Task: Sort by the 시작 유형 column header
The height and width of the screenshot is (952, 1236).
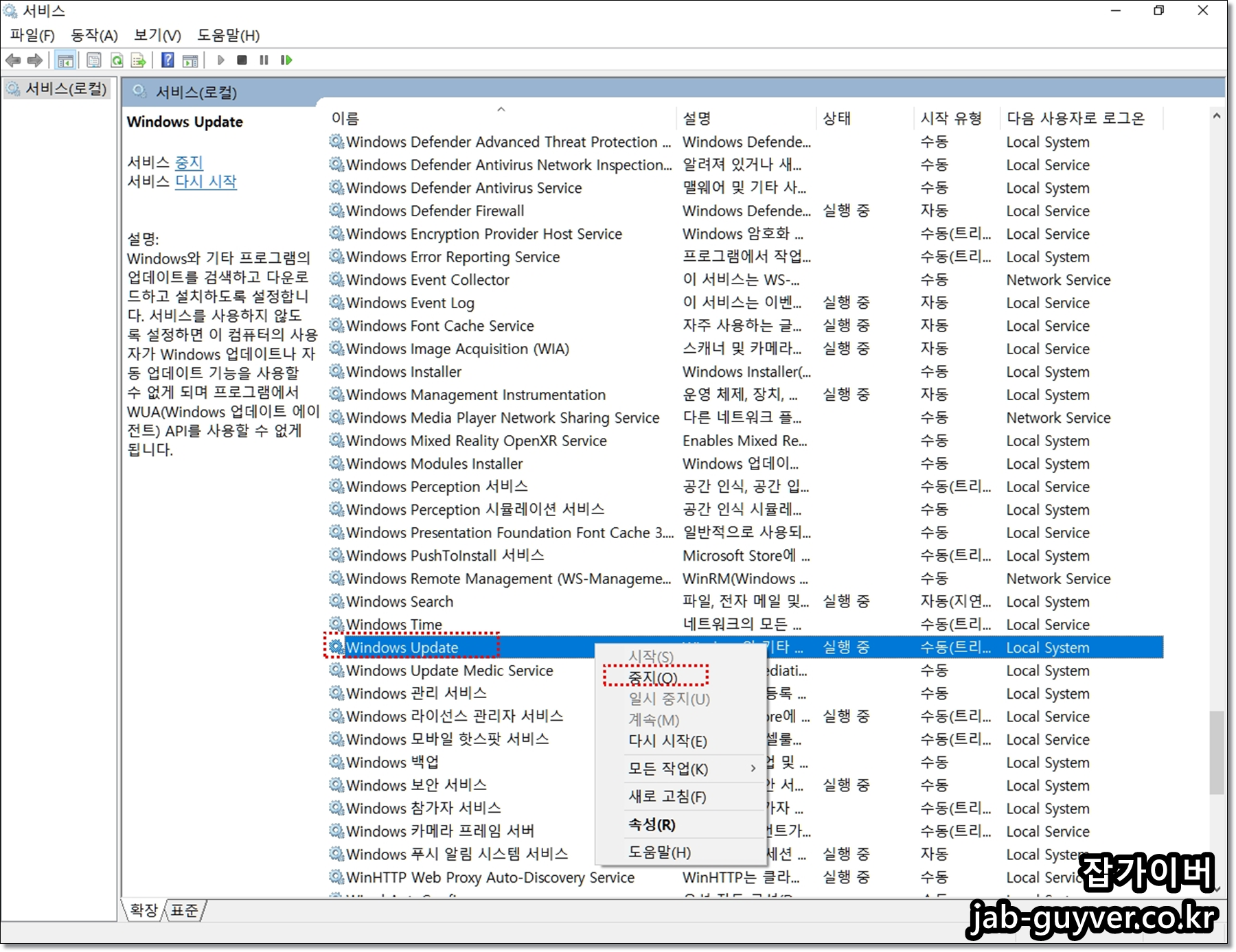Action: (x=957, y=118)
